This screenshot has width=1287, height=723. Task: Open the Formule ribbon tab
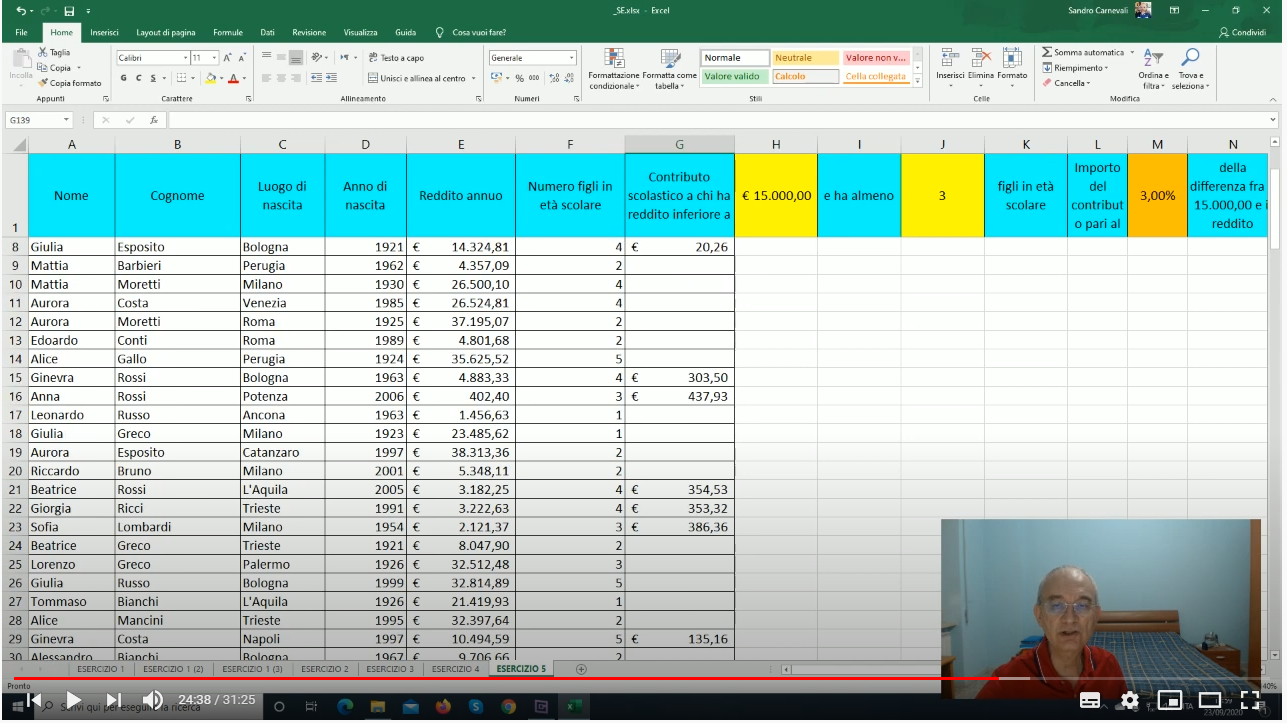tap(228, 32)
